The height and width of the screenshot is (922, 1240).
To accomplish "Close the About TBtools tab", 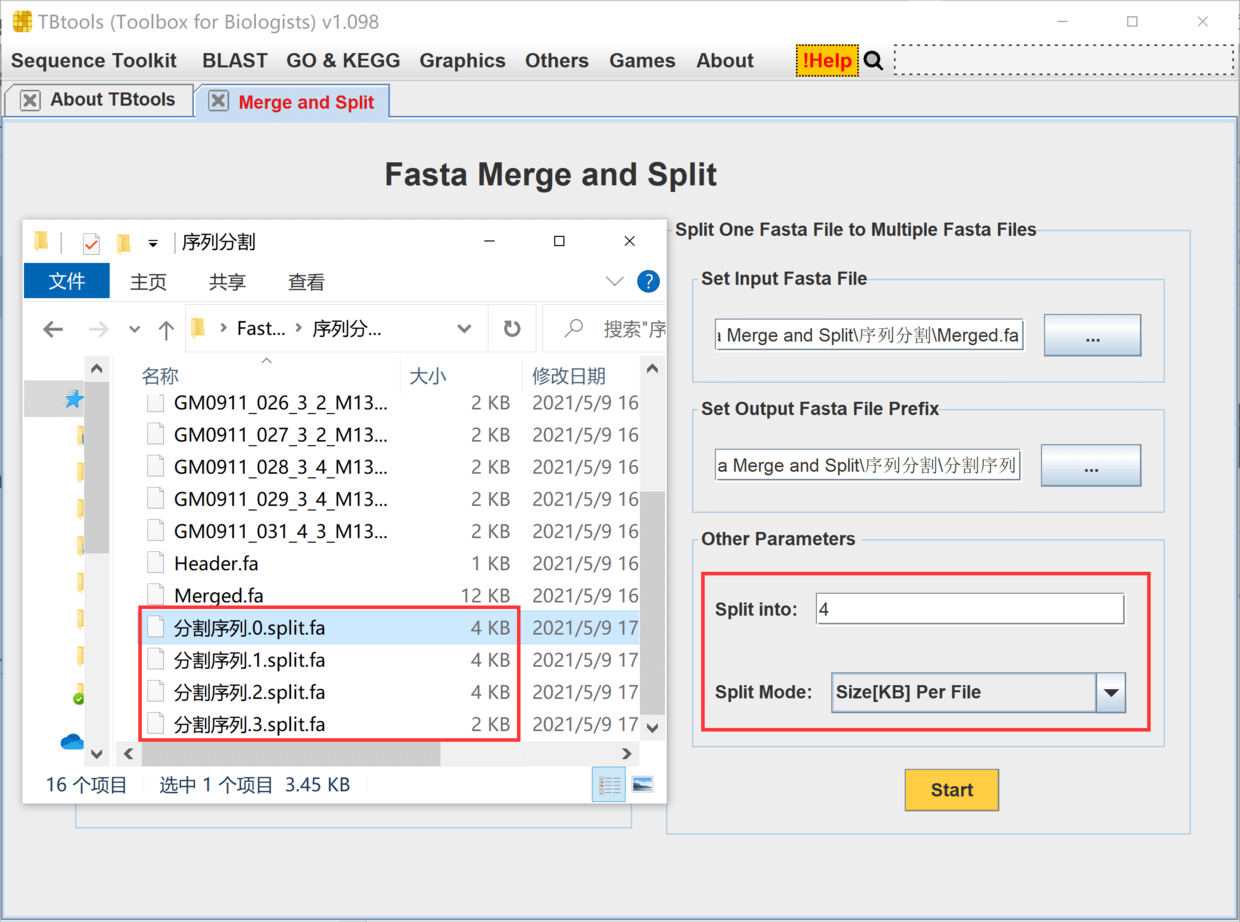I will tap(31, 100).
